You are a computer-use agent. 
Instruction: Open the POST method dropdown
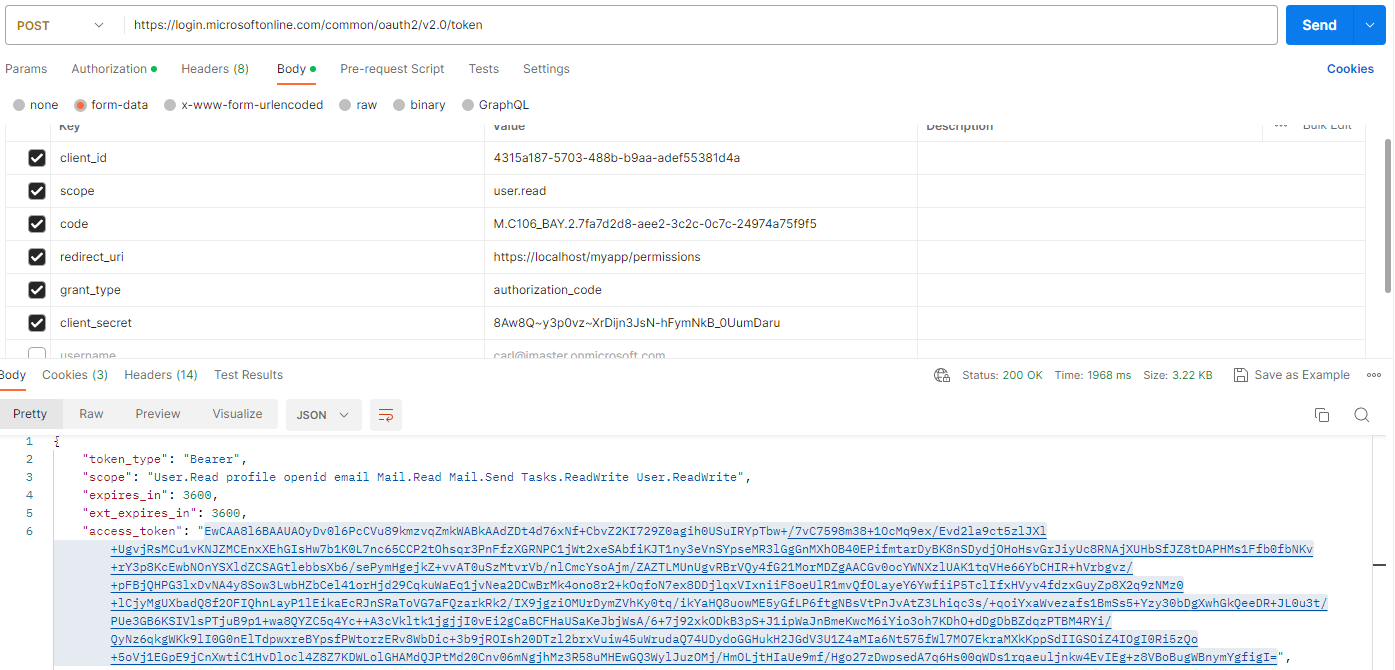tap(60, 25)
